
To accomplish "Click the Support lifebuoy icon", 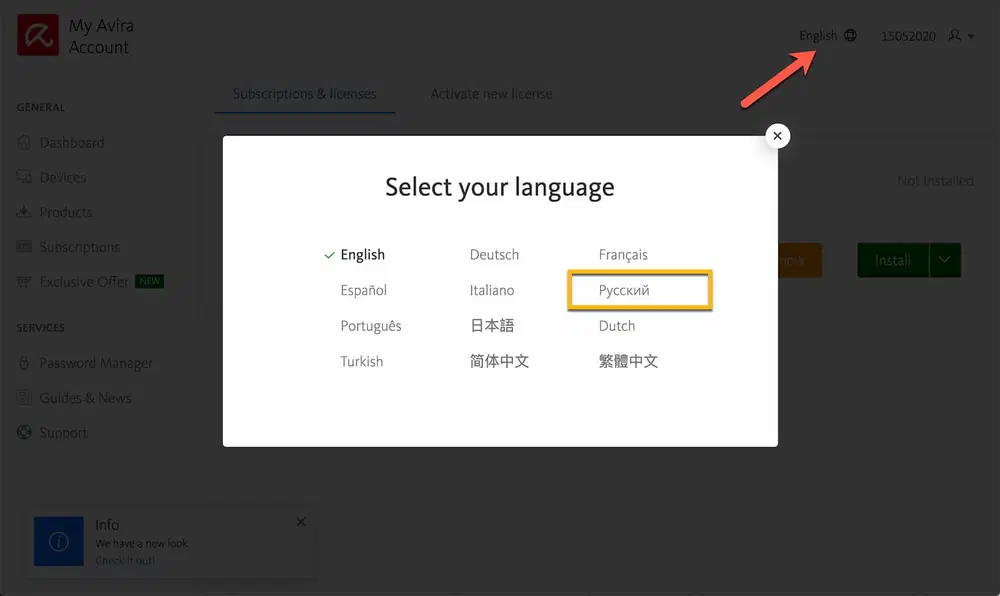I will [24, 432].
